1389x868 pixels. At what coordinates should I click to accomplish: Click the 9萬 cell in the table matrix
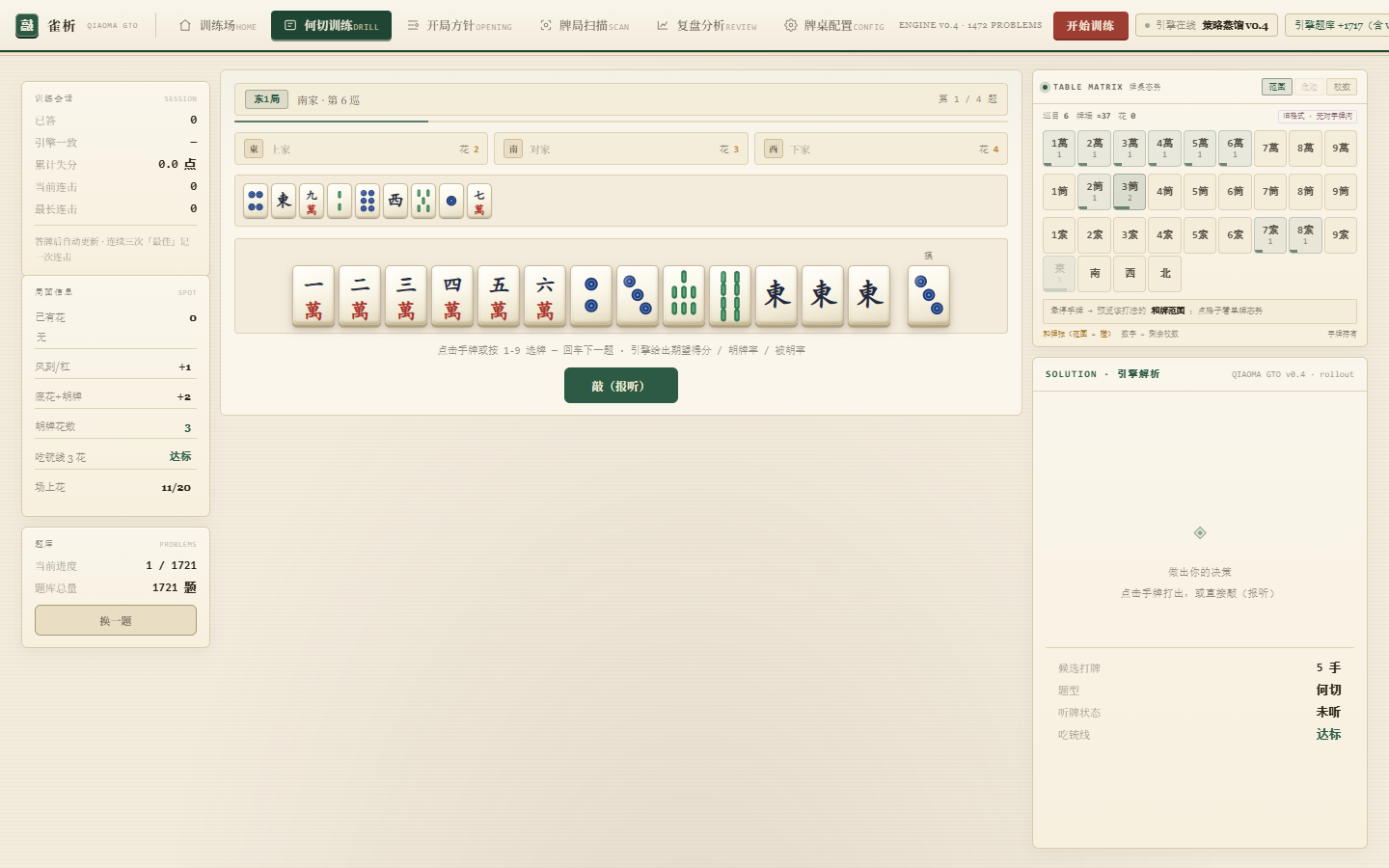1341,149
